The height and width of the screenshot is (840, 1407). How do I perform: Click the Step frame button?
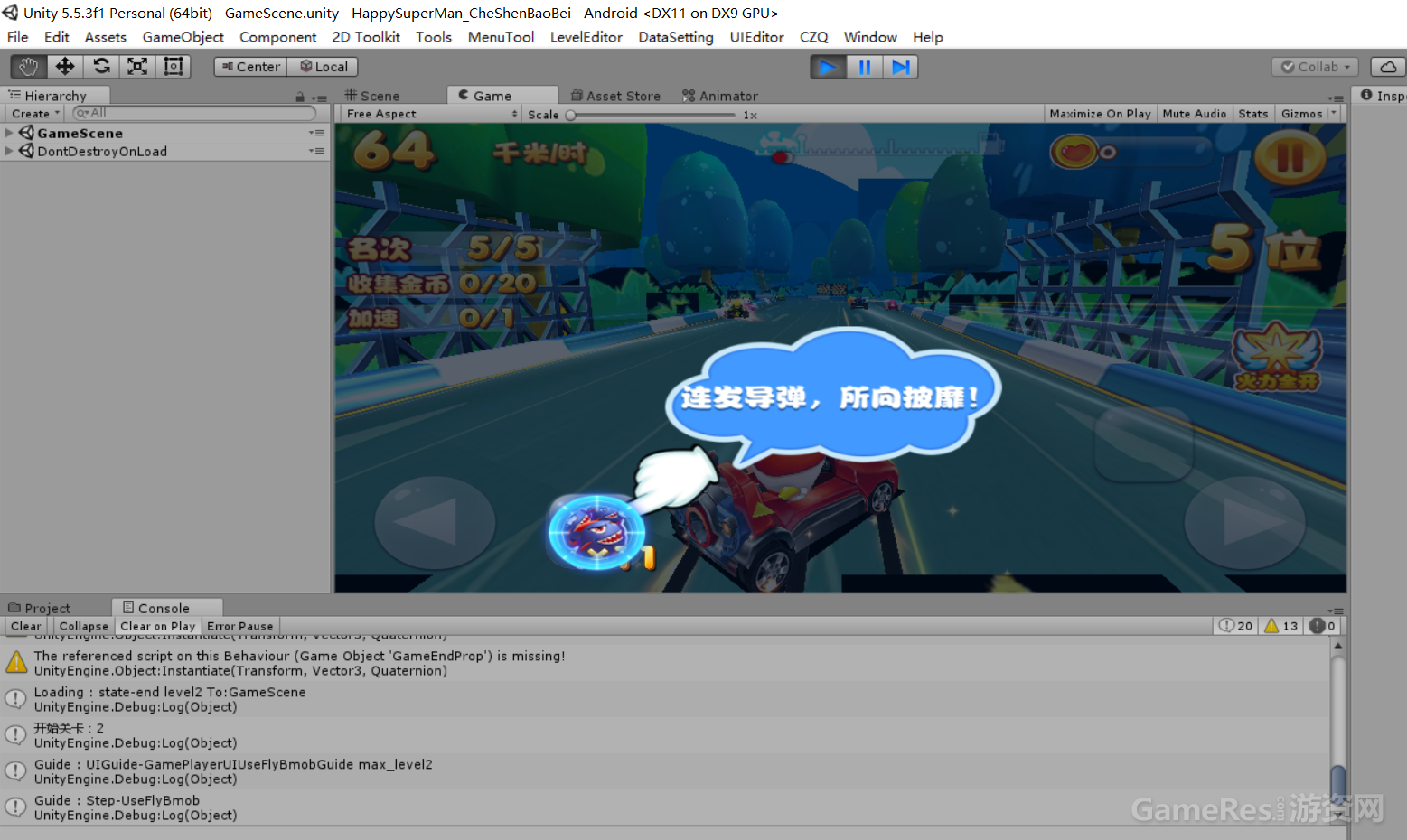pos(900,67)
